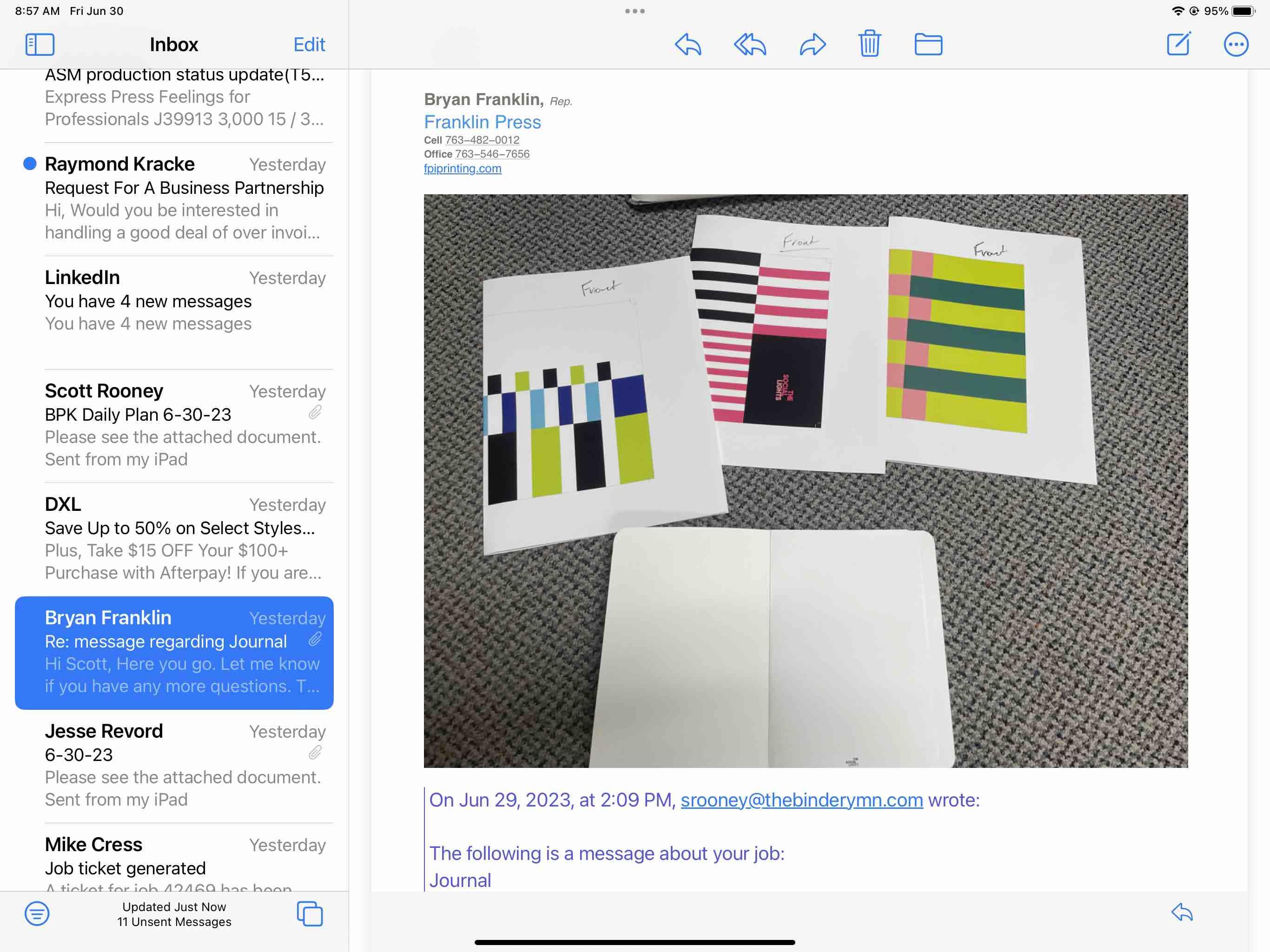Tap quick reply arrow at bottom
Viewport: 1270px width, 952px height.
1182,912
